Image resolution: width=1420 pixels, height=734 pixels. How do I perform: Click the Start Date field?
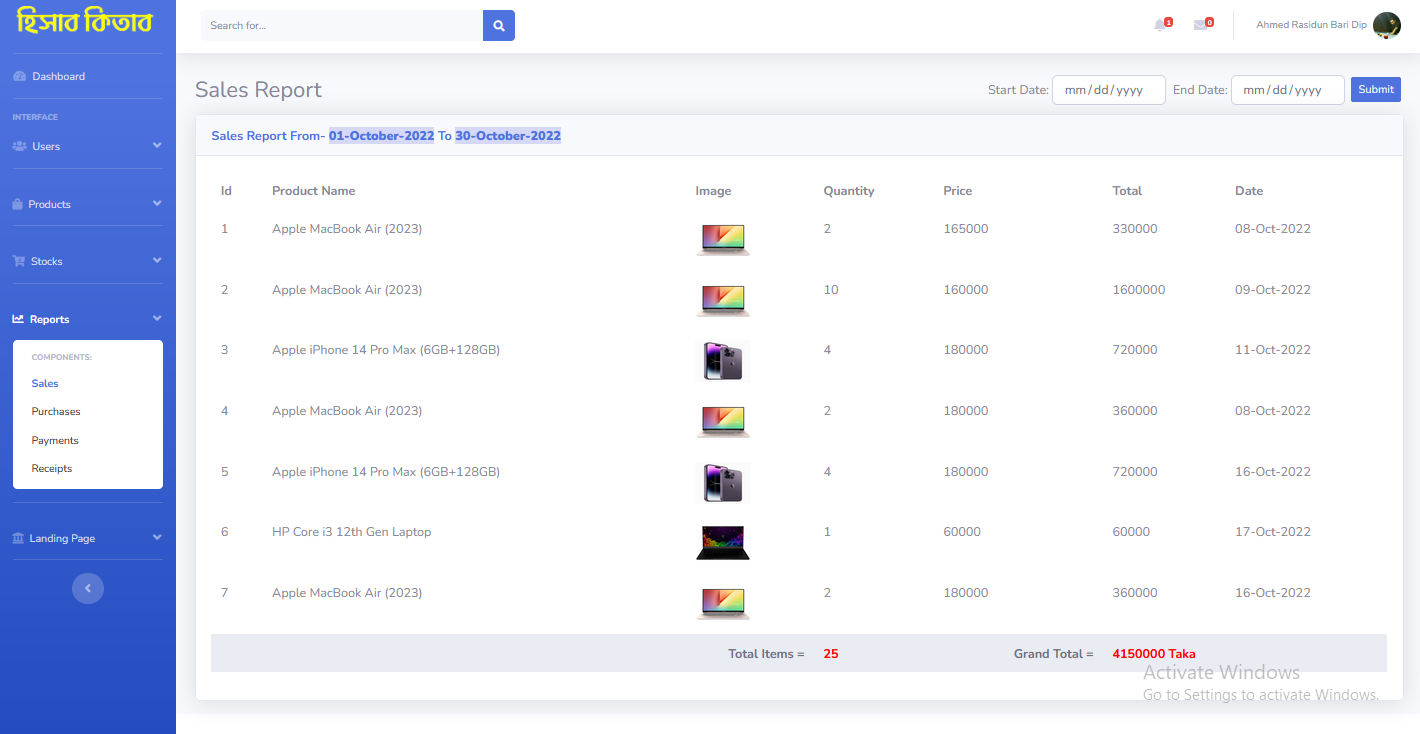tap(1108, 89)
